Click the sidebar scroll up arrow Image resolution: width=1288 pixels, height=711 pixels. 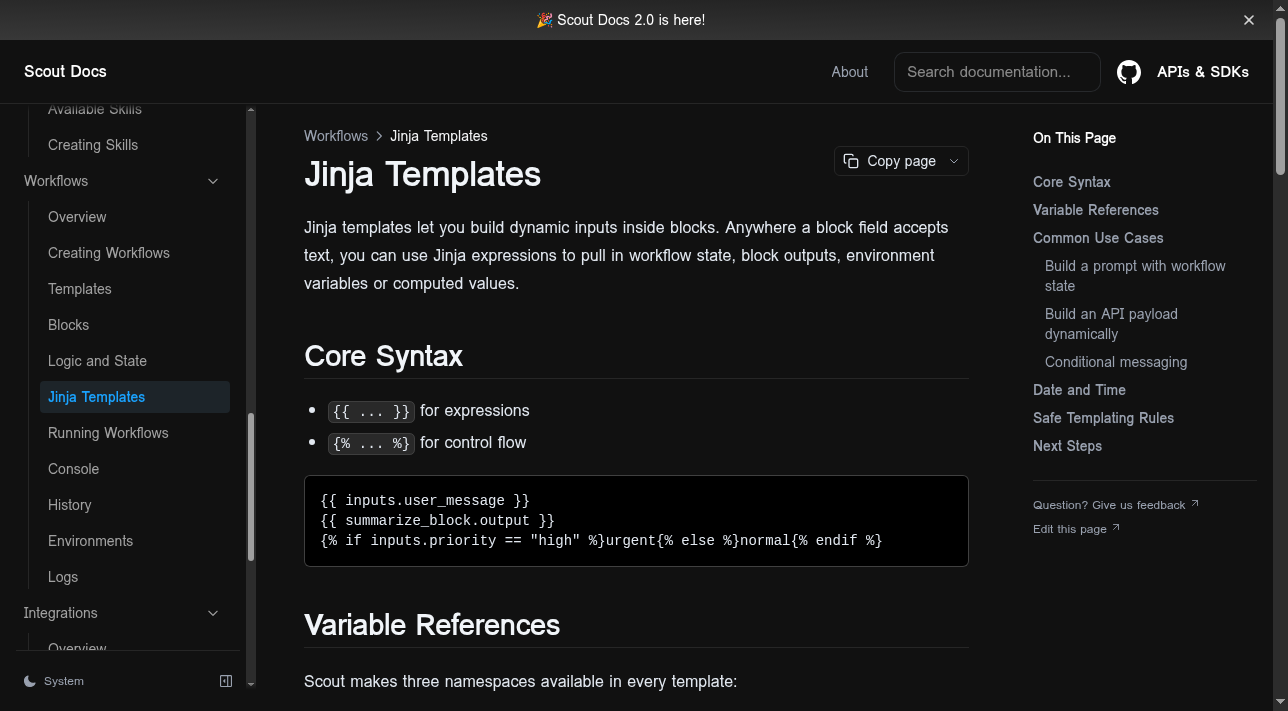point(251,110)
